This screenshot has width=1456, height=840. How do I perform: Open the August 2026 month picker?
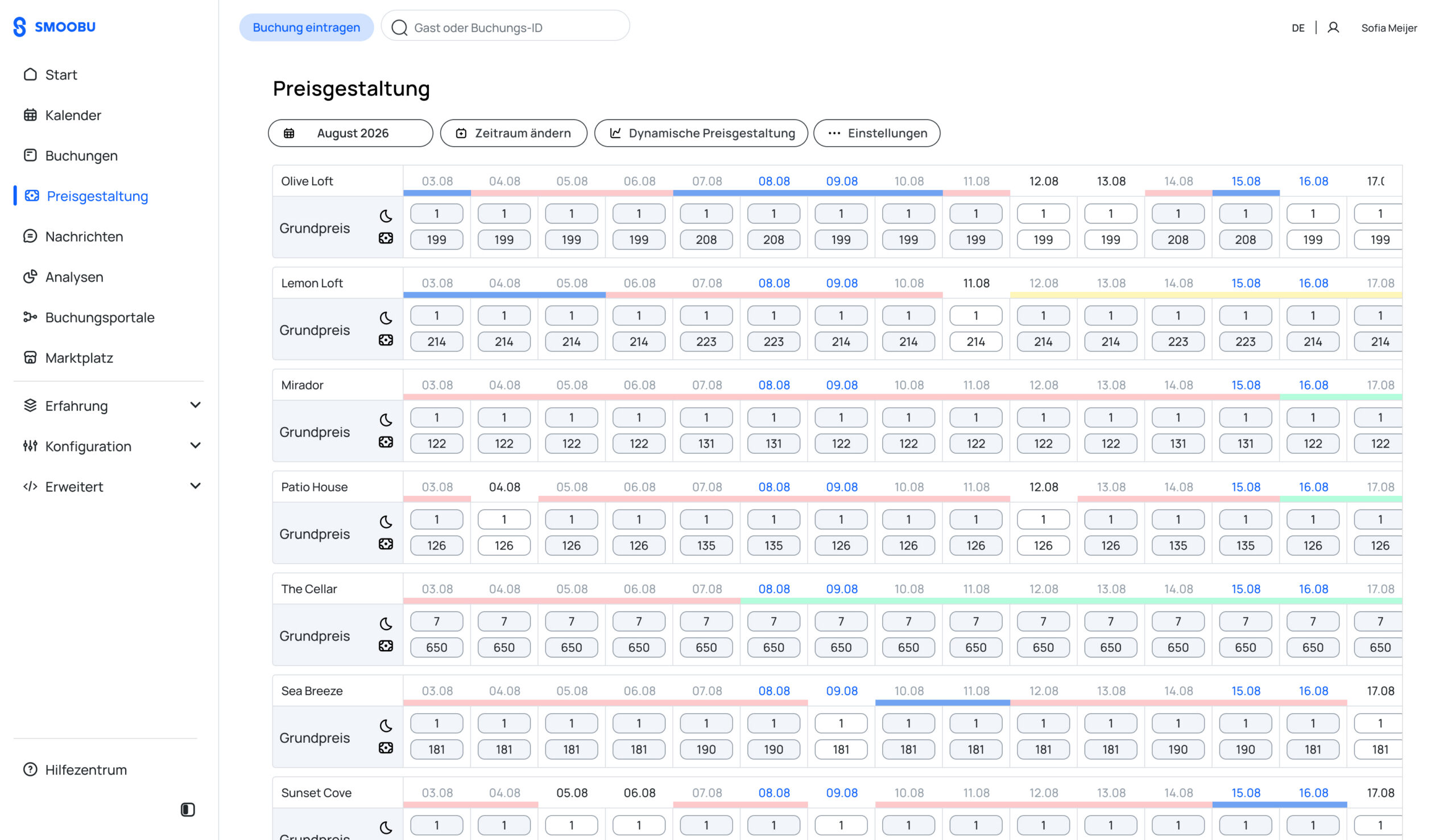pos(350,133)
